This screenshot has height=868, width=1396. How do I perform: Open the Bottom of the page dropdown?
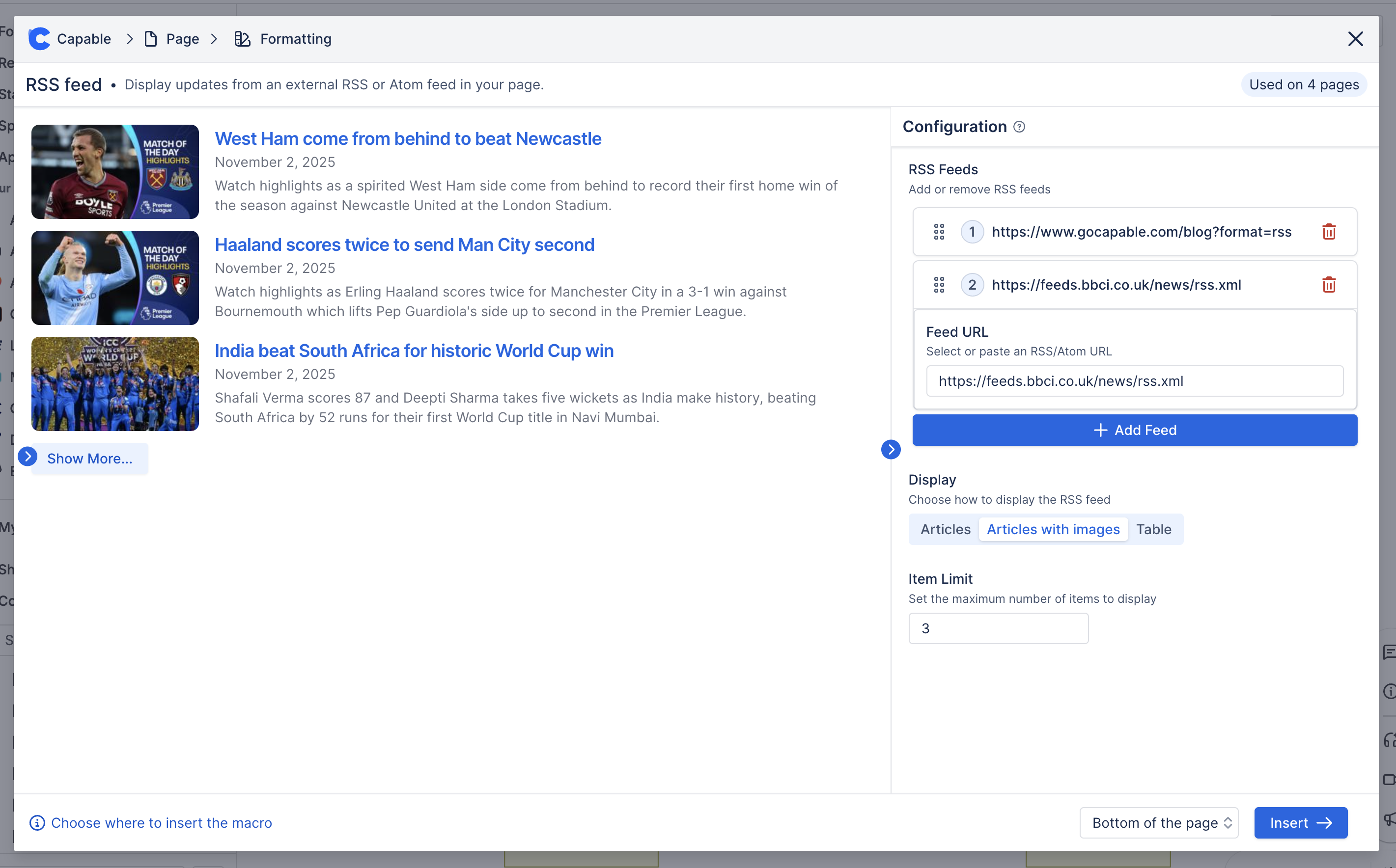coord(1159,823)
